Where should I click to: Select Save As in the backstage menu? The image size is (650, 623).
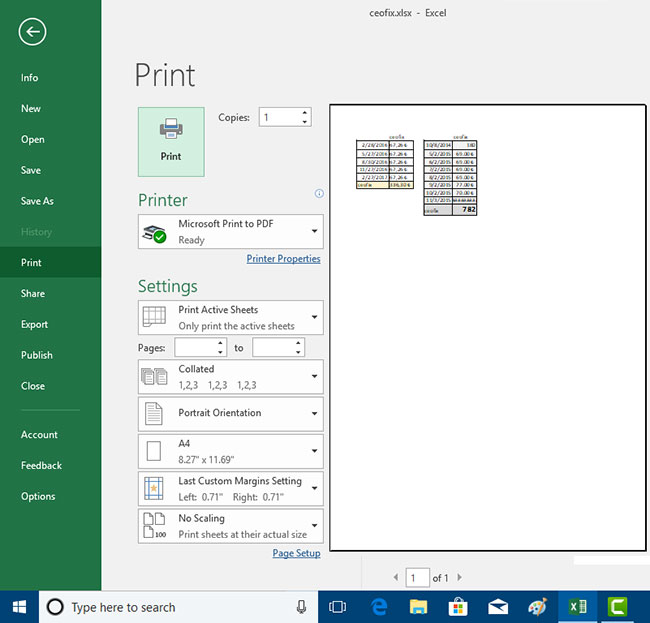(37, 201)
